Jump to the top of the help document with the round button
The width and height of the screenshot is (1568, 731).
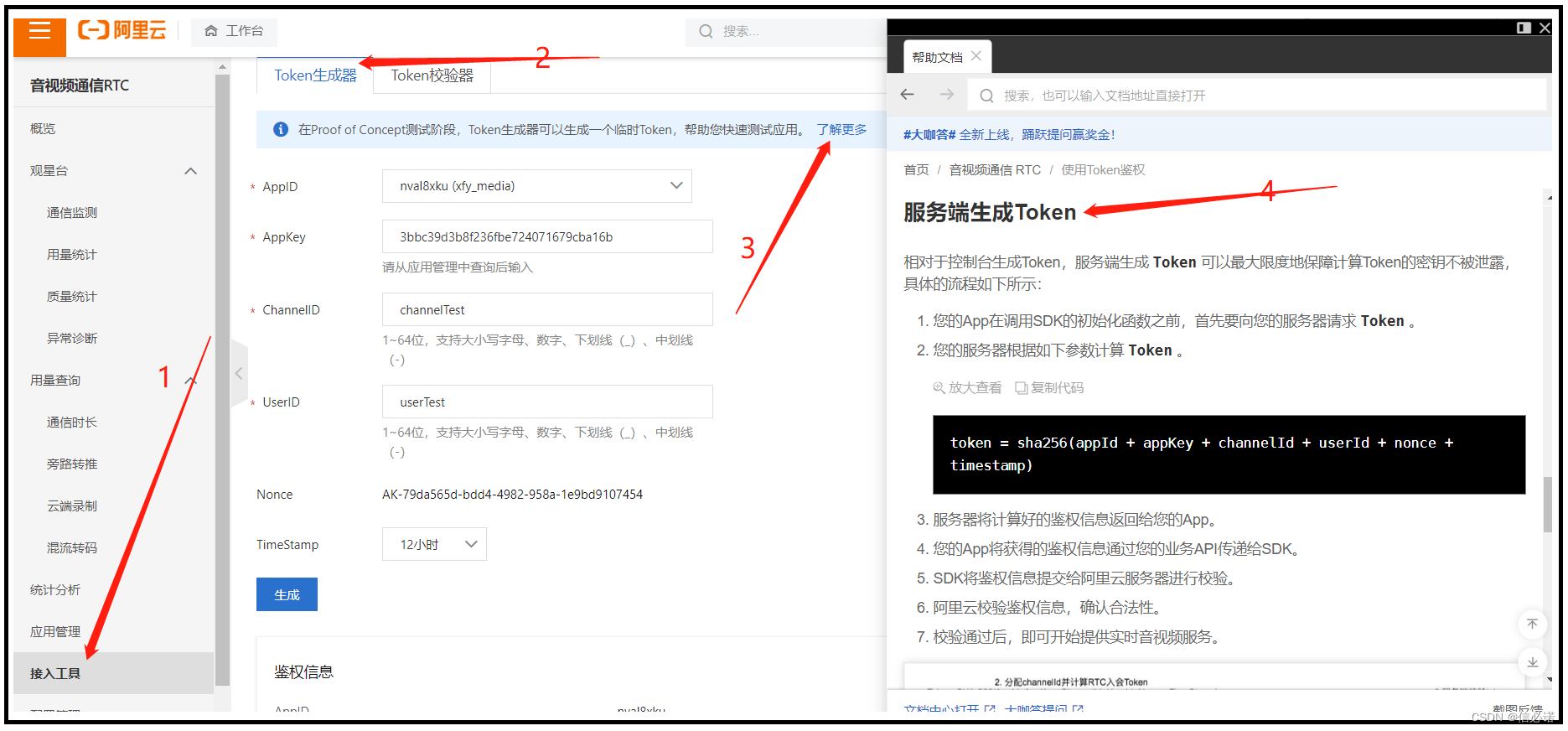coord(1532,625)
